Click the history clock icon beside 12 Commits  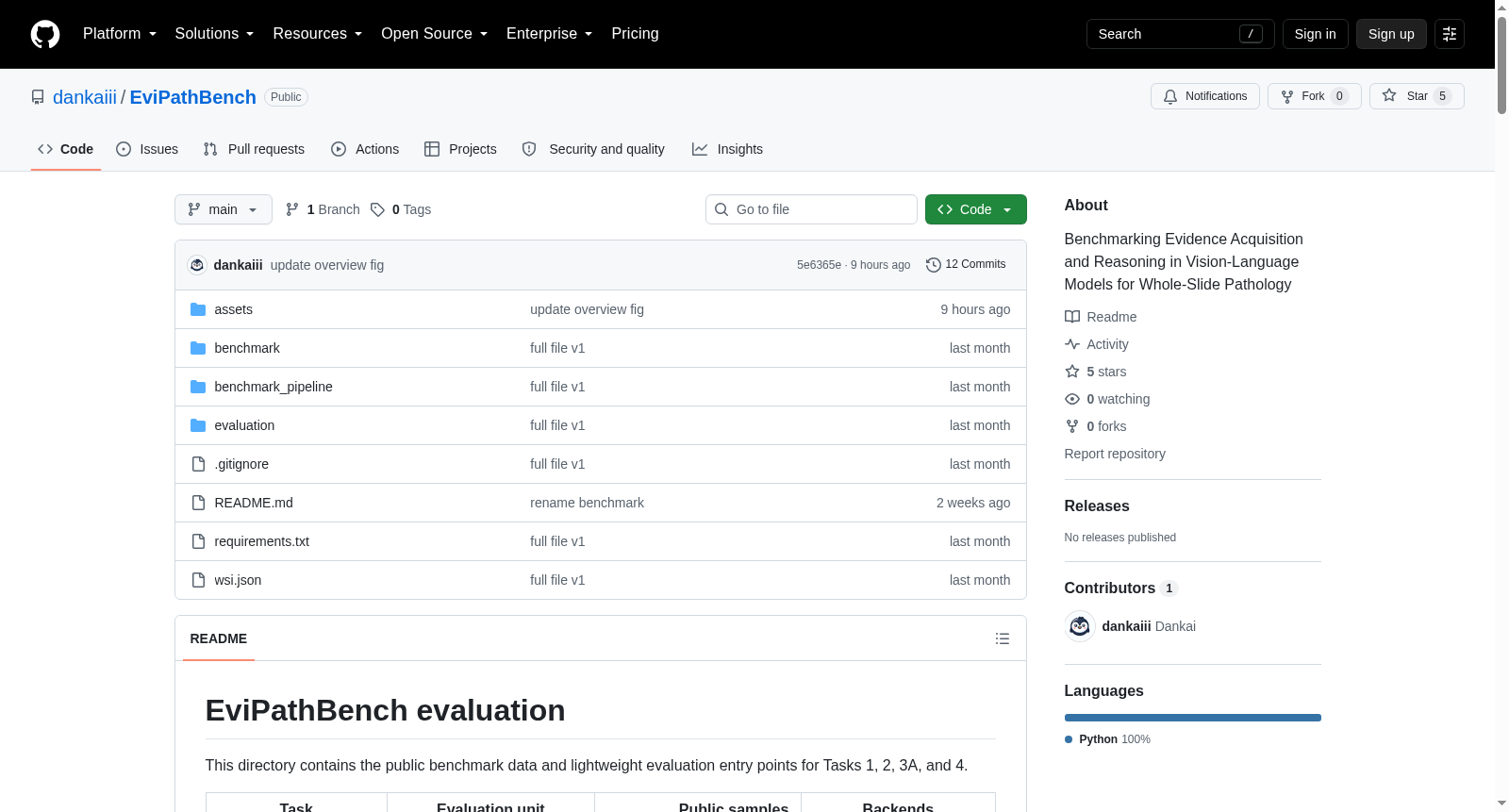934,265
